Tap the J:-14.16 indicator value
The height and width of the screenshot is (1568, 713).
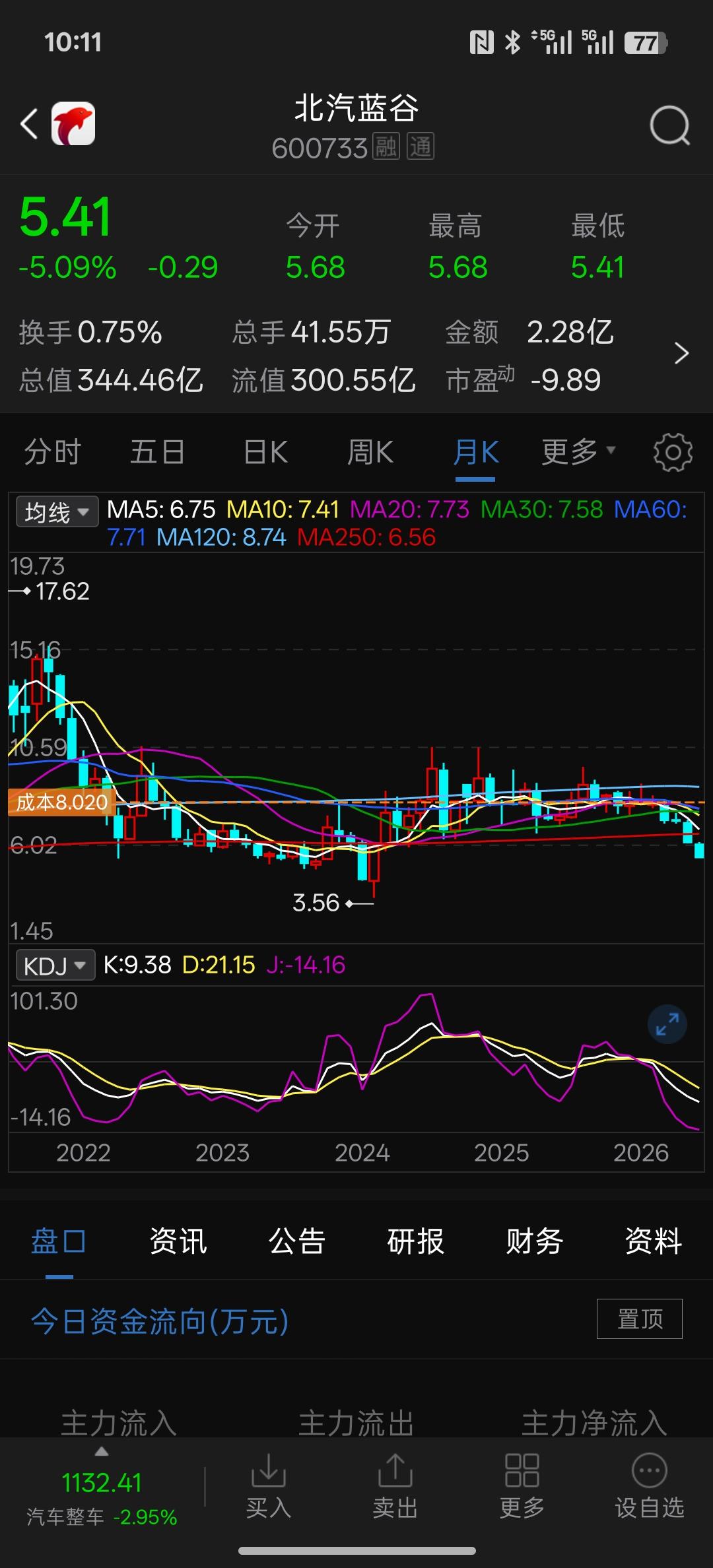(306, 965)
